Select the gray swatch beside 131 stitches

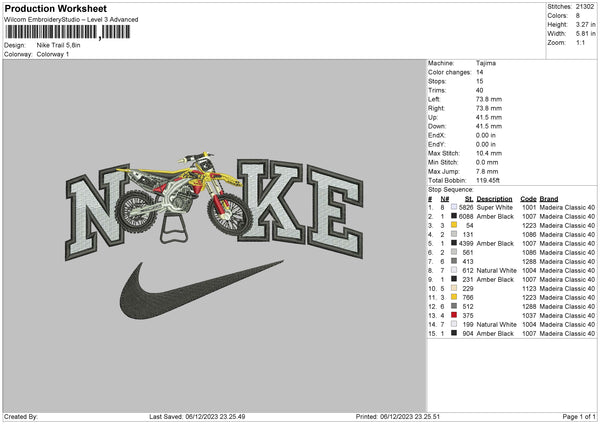[x=454, y=234]
